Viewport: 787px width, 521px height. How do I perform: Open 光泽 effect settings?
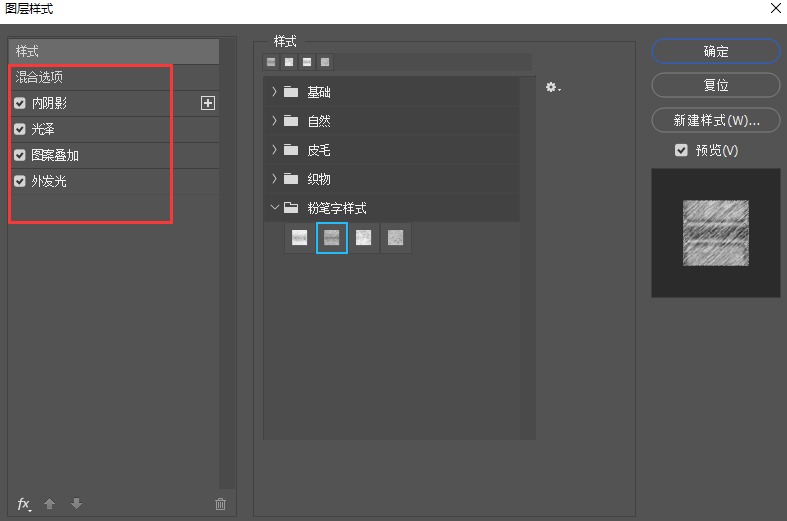(x=43, y=129)
